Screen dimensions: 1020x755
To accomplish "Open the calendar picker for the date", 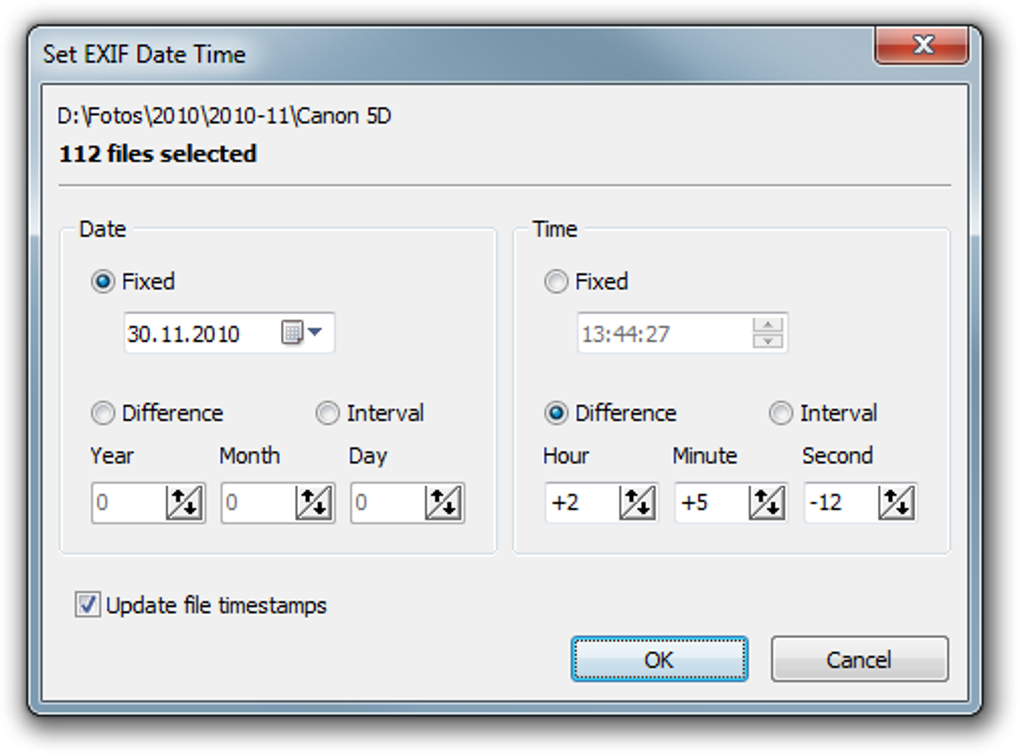I will (302, 332).
